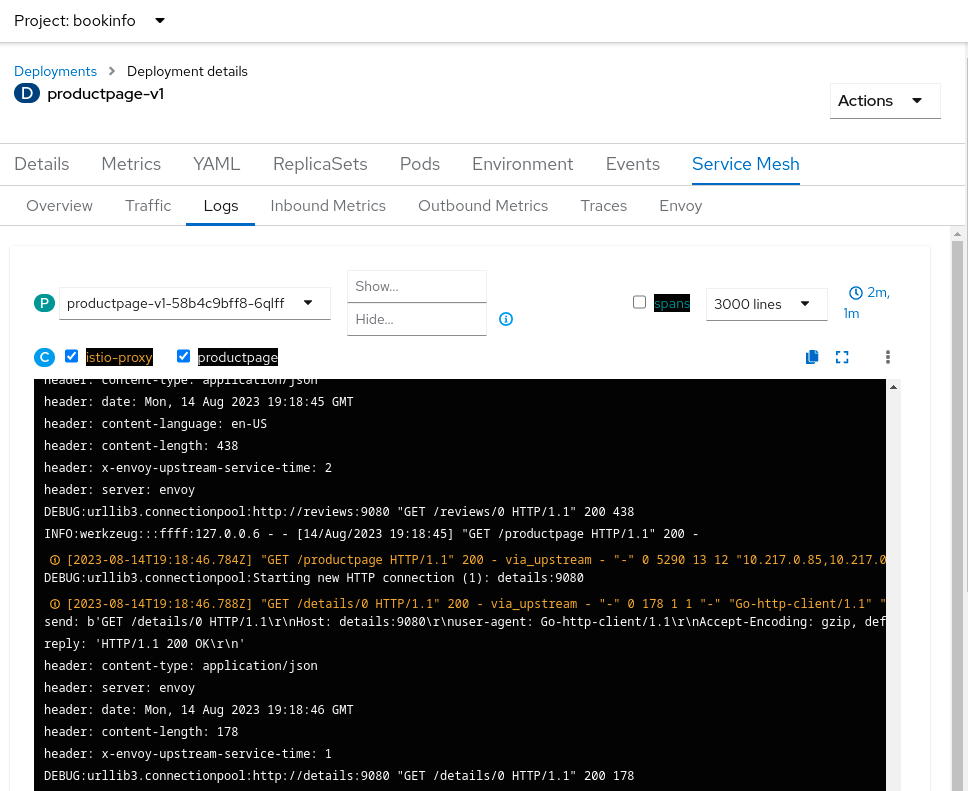Click the blue D deployment badge
This screenshot has width=968, height=791.
click(x=27, y=94)
